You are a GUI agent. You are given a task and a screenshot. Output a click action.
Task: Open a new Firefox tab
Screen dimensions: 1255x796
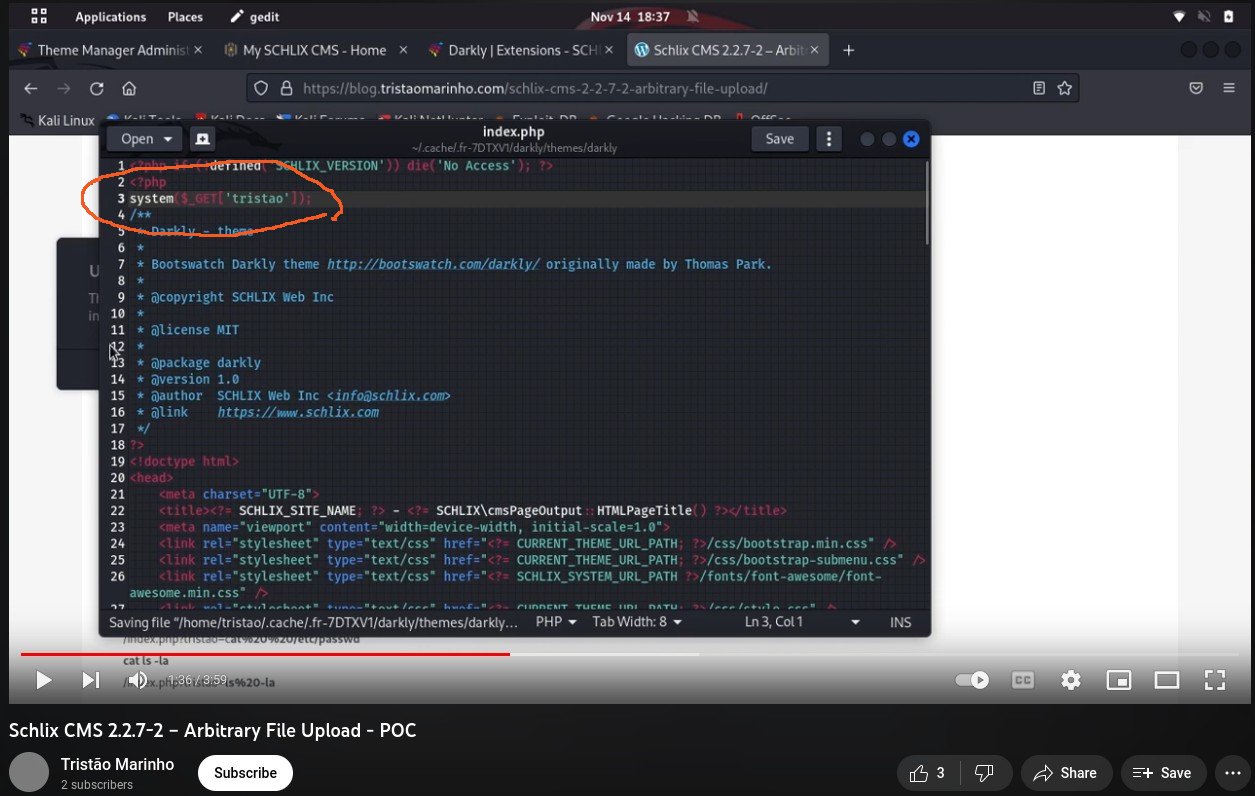(x=848, y=50)
